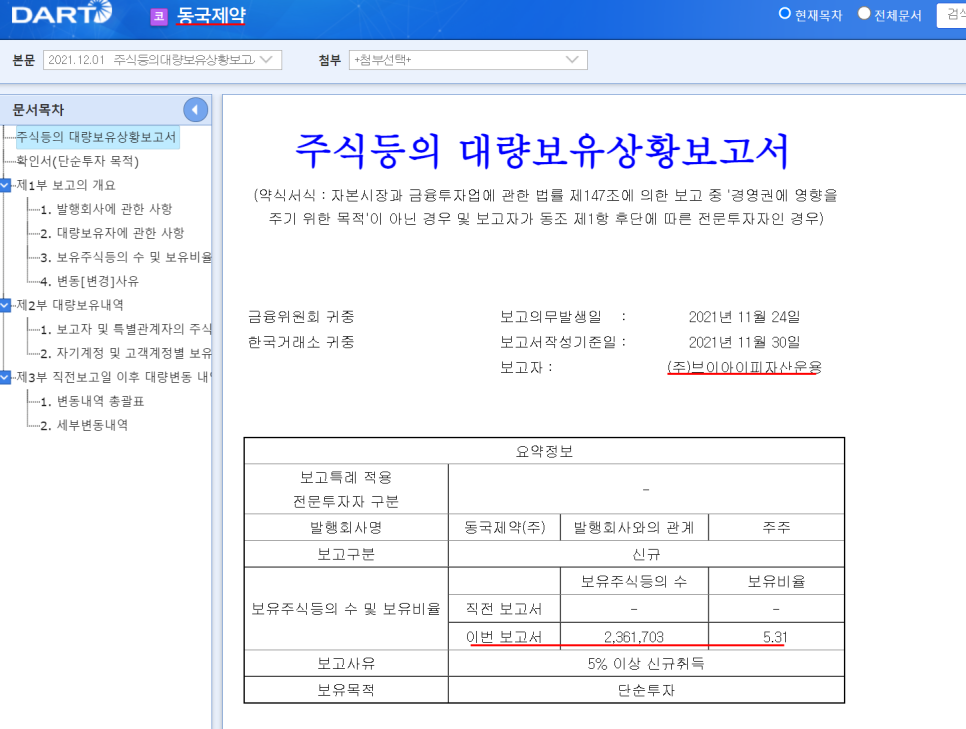Click the report title 주식등의 대량보유상황보고서
The image size is (966, 729).
(542, 151)
